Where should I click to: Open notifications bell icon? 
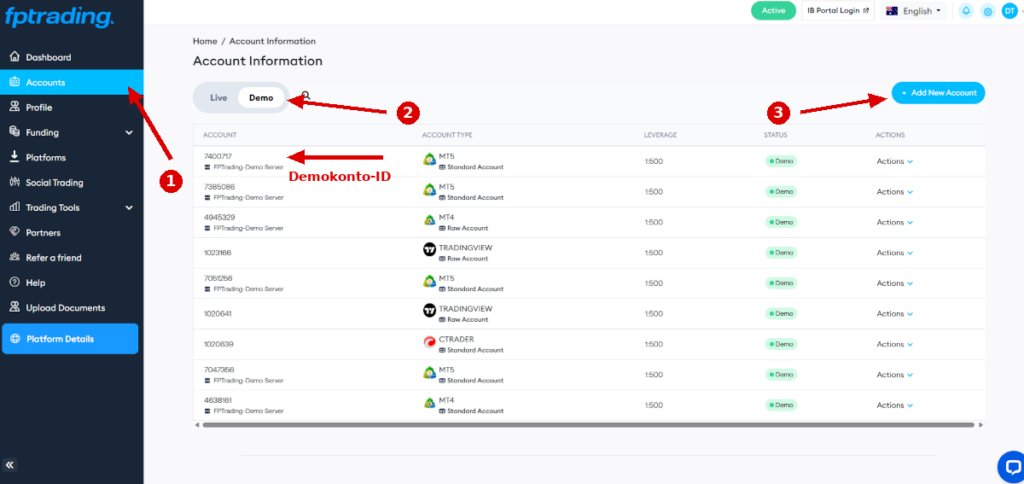click(966, 11)
